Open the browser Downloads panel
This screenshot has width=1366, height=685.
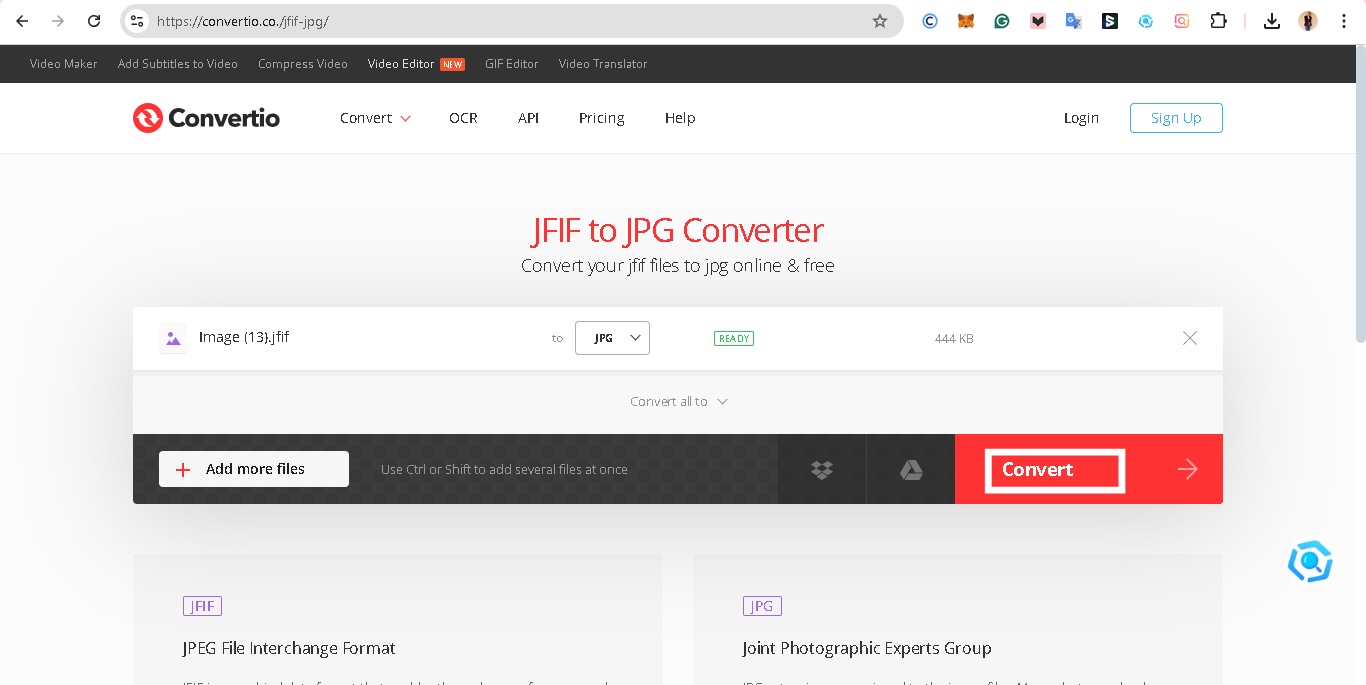[x=1272, y=20]
